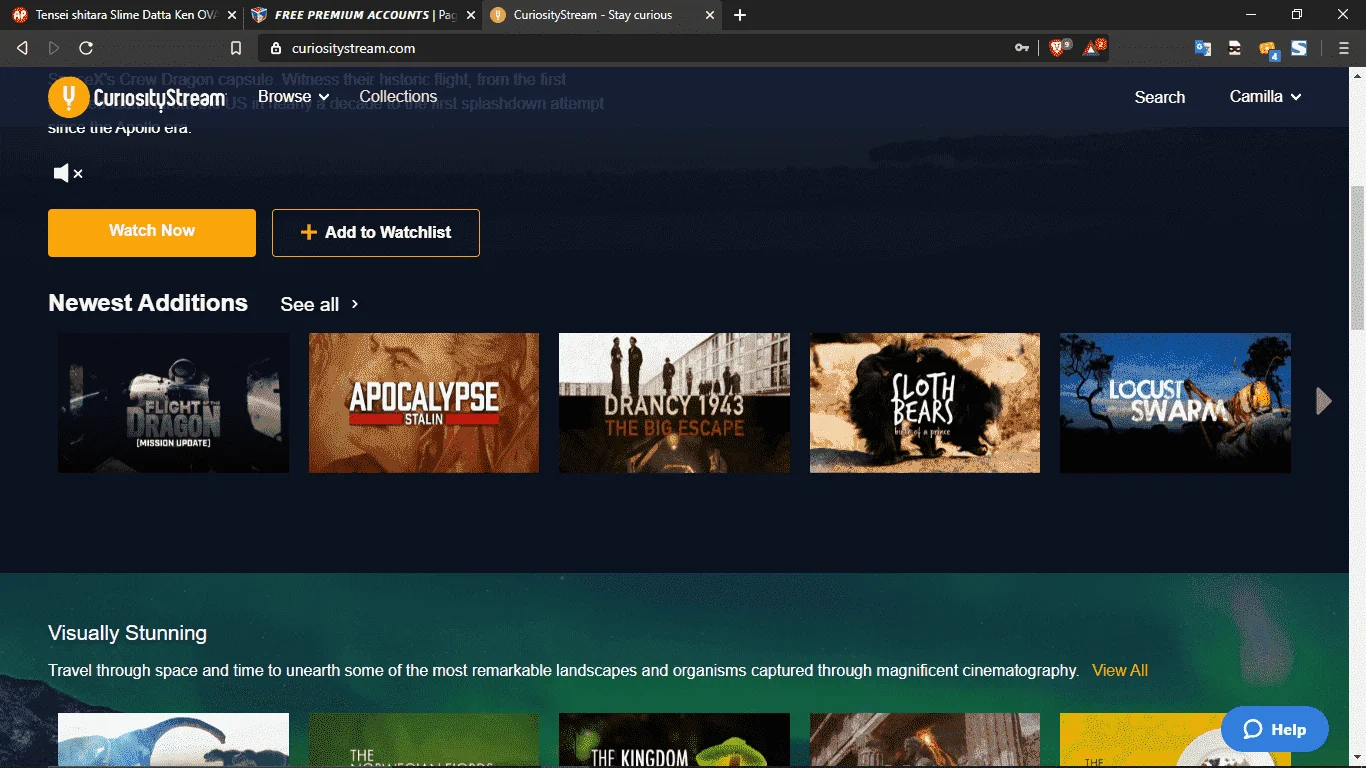1366x768 pixels.
Task: Click the blue S extension icon
Action: coord(1299,48)
